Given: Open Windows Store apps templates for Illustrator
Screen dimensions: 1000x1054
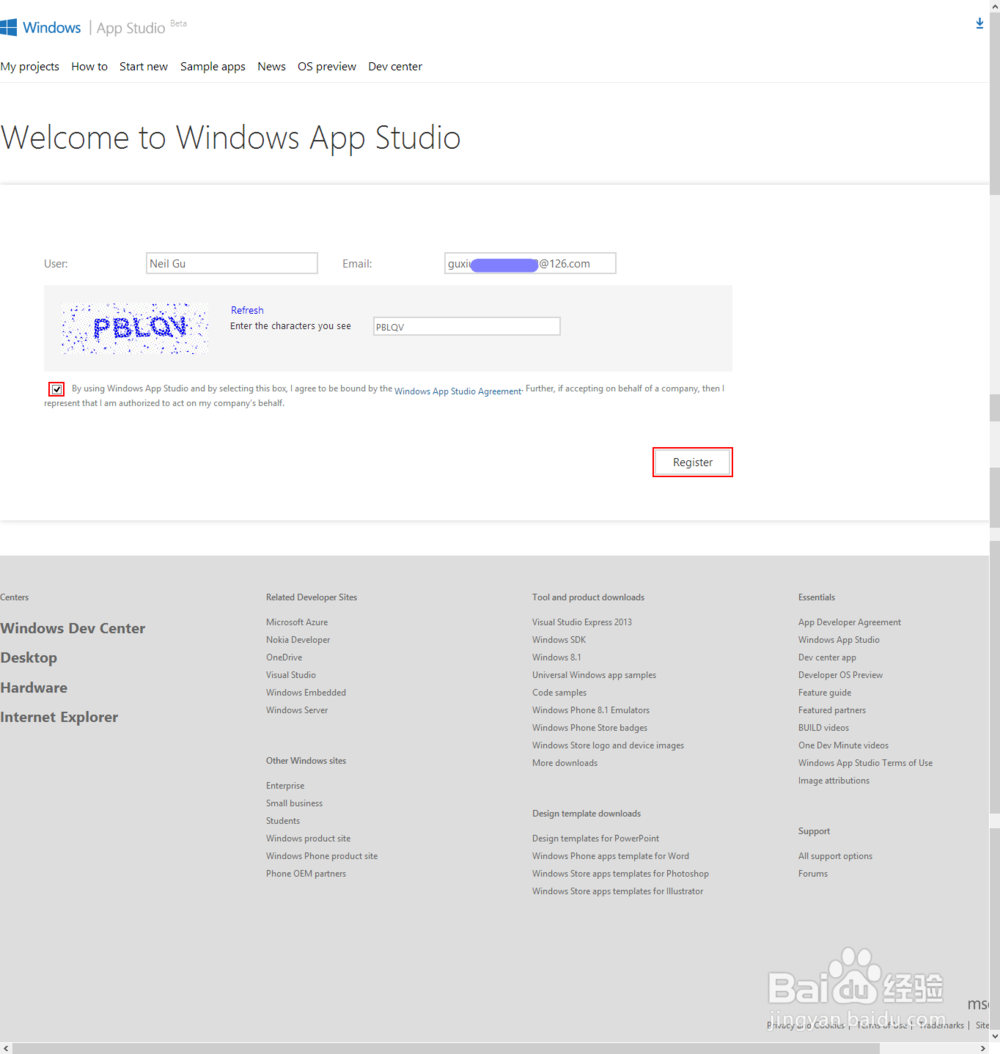Looking at the screenshot, I should (618, 891).
